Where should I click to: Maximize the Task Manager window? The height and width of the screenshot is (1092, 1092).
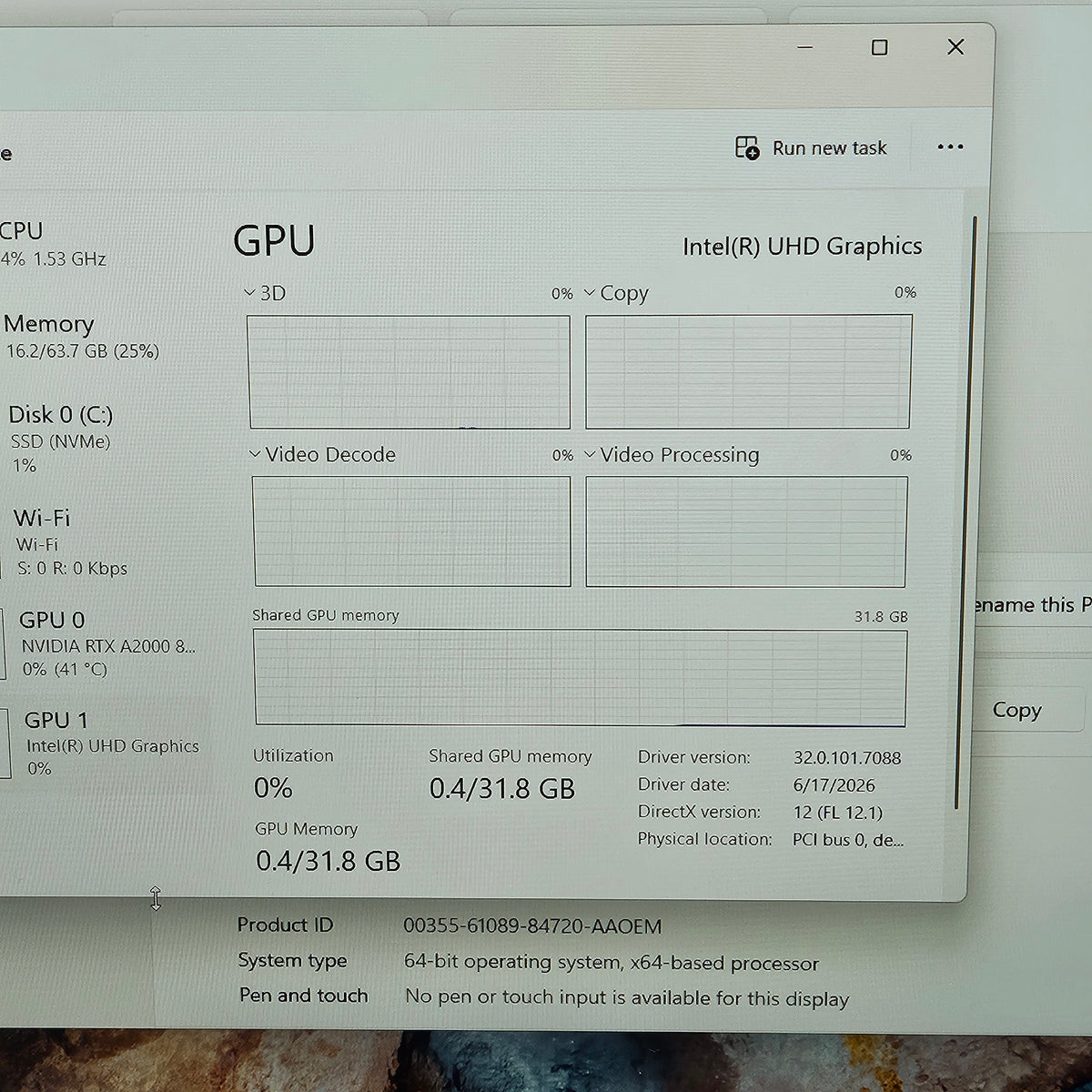point(879,47)
